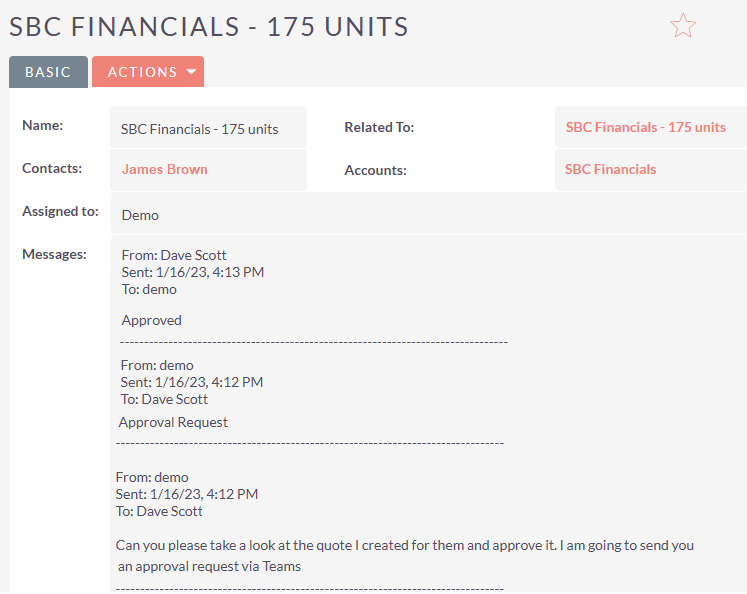747x594 pixels.
Task: Select the Assigned to Demo value
Action: 140,215
